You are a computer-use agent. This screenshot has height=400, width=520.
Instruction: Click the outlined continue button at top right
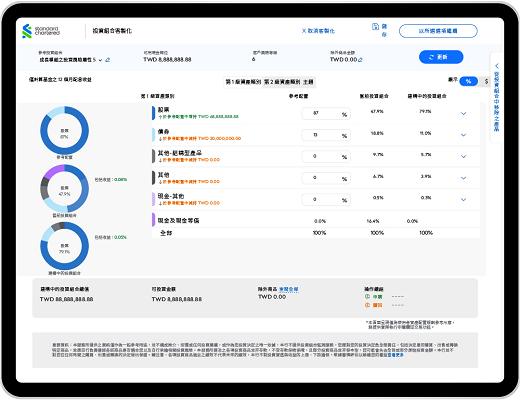point(438,31)
